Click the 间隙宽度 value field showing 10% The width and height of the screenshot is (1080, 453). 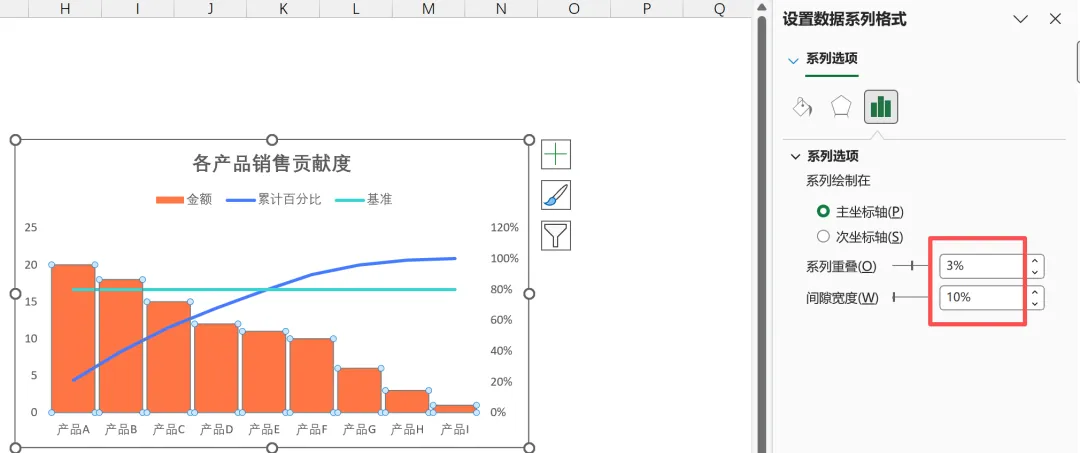coord(983,297)
